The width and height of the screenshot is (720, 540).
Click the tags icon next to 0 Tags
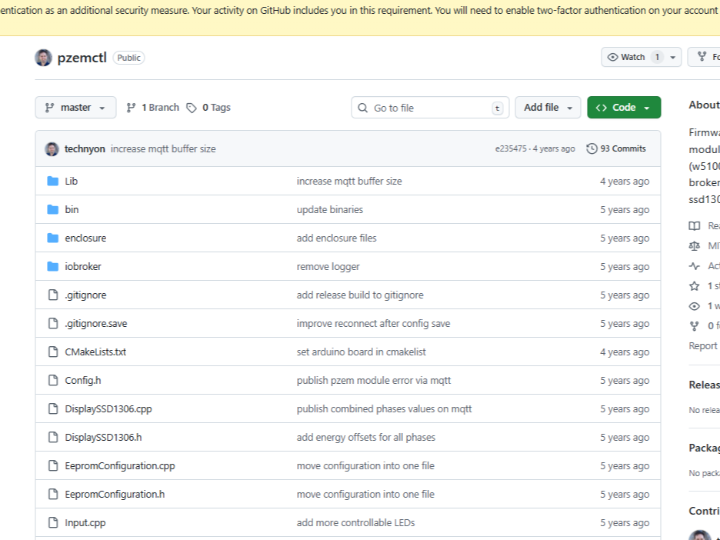tap(192, 108)
